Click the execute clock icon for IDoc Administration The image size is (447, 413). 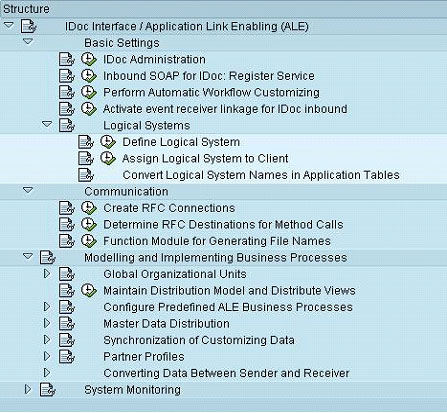[x=89, y=59]
